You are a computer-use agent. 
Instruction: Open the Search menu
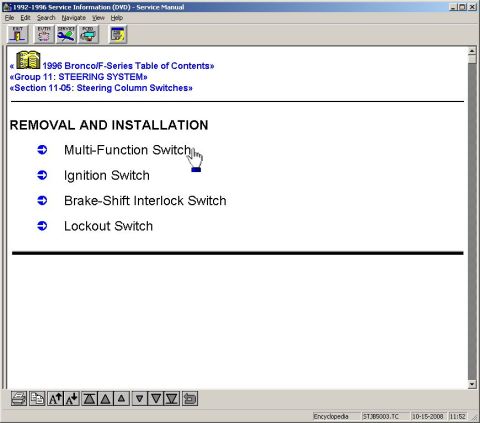pyautogui.click(x=46, y=18)
